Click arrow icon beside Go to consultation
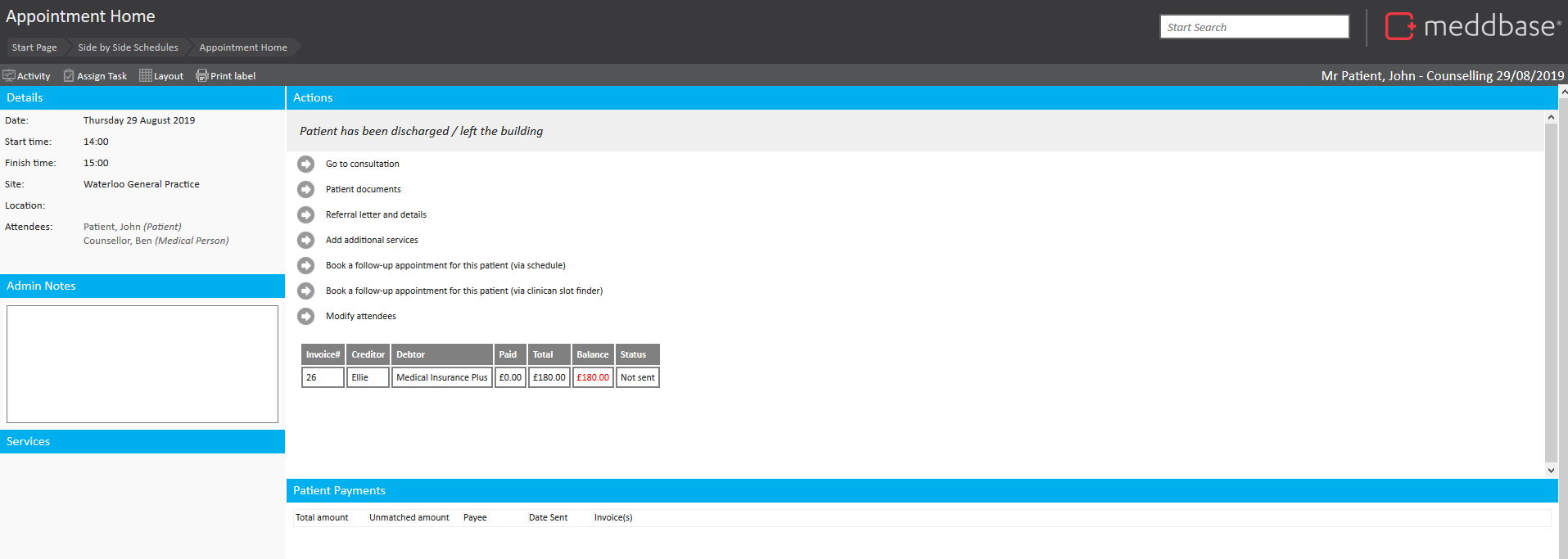 (305, 165)
